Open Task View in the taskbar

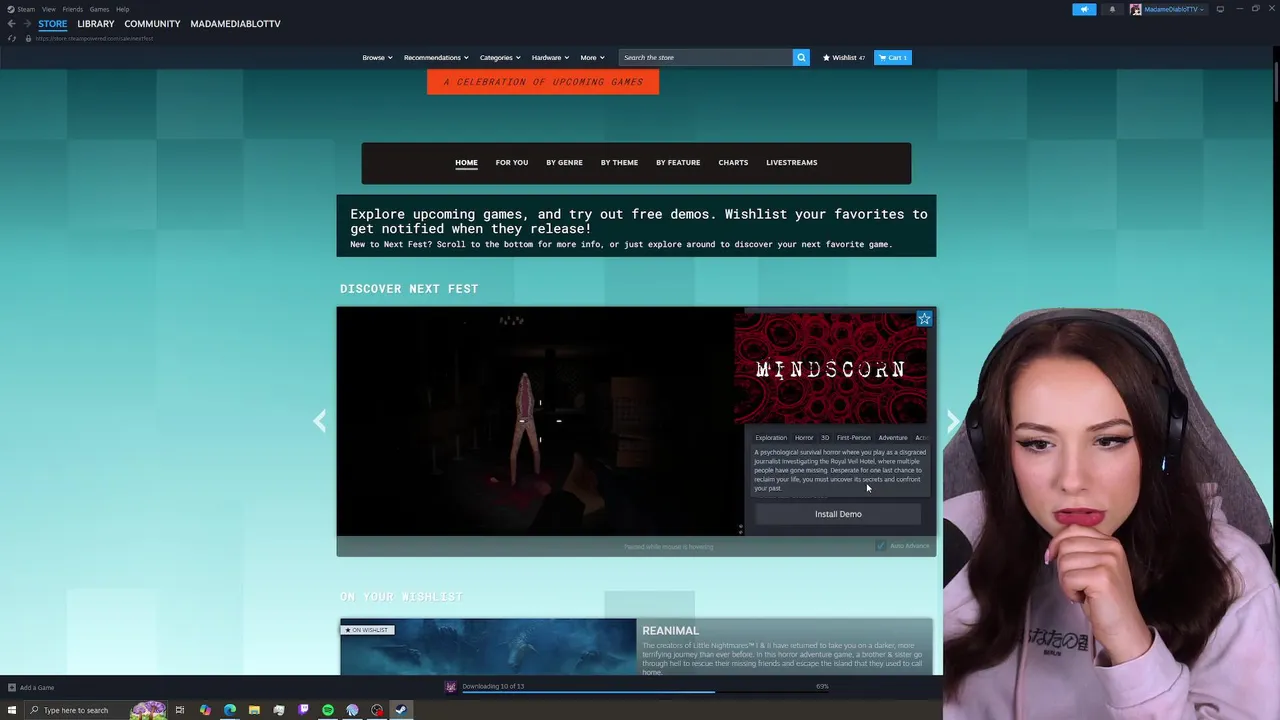[x=180, y=710]
